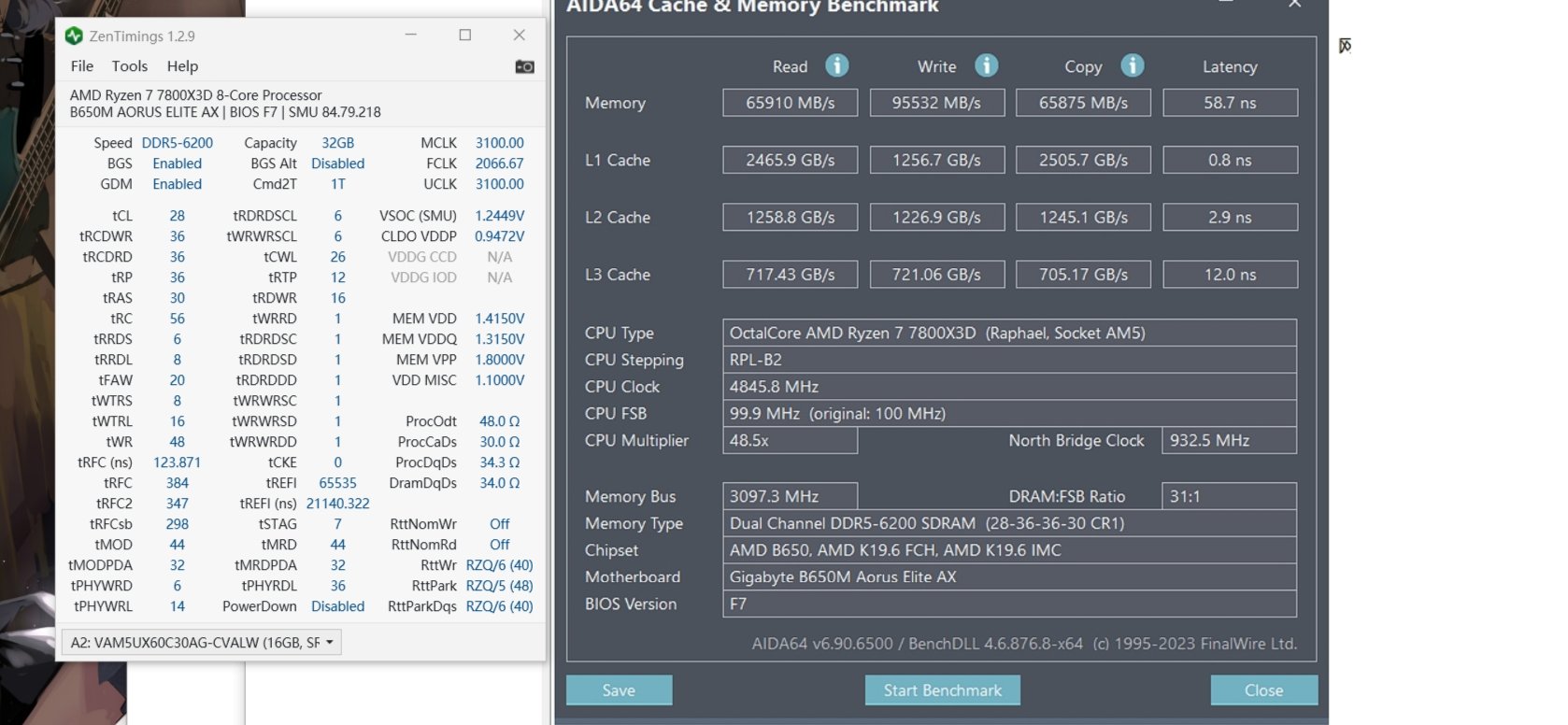1568x725 pixels.
Task: Click the tREFI value 65535
Action: (338, 483)
